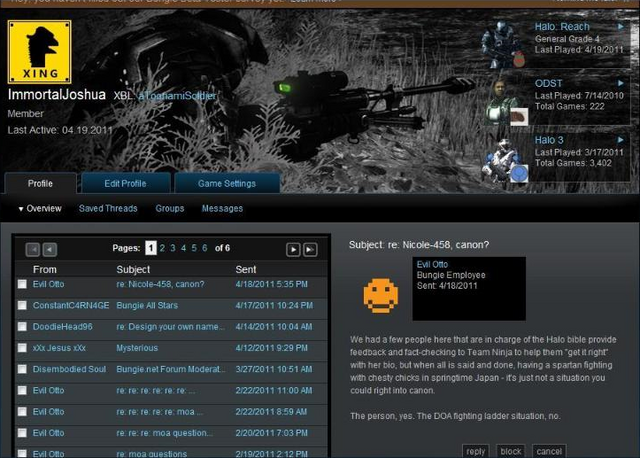Image resolution: width=640 pixels, height=458 pixels.
Task: Click the 3/27/2011 10:51 AM sent date
Action: (274, 369)
